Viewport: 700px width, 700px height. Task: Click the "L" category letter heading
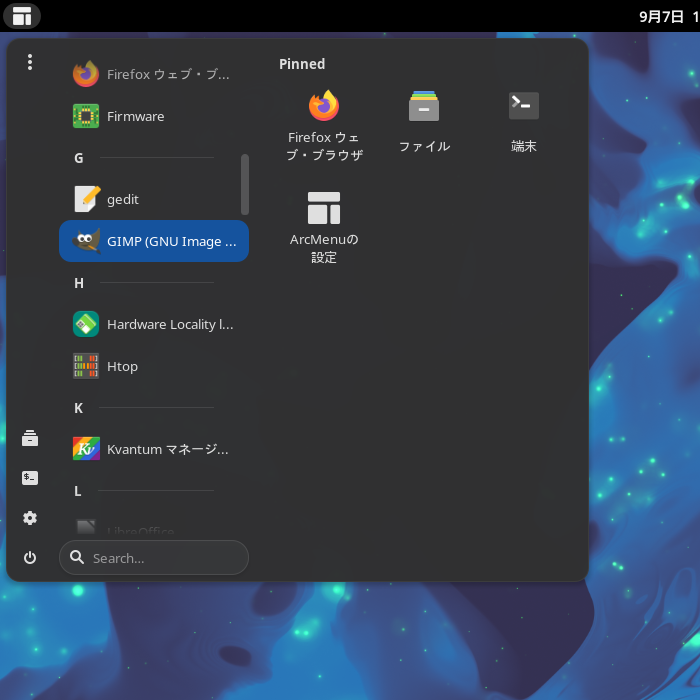click(x=78, y=491)
